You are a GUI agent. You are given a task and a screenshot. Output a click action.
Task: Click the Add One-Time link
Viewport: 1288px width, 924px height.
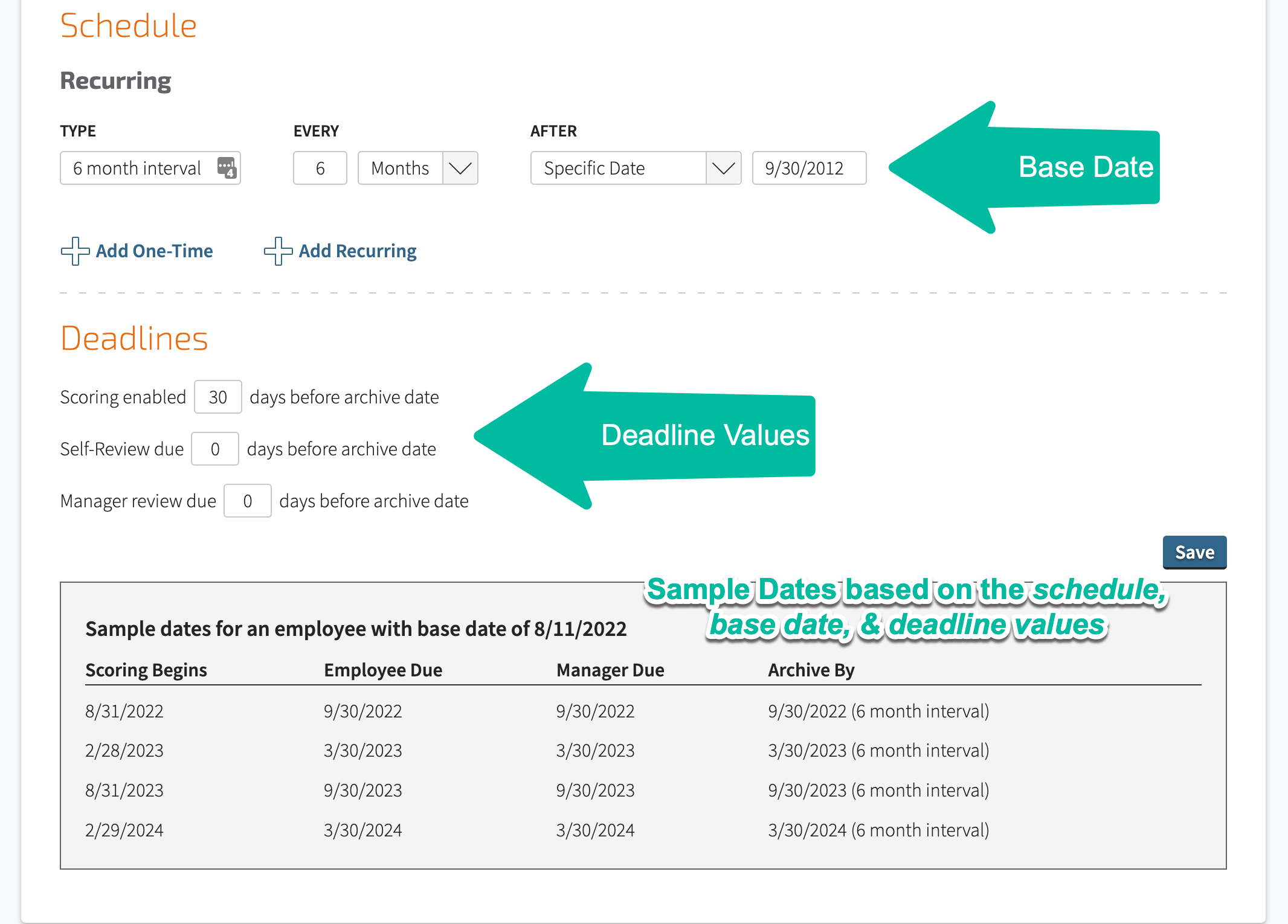[x=154, y=251]
